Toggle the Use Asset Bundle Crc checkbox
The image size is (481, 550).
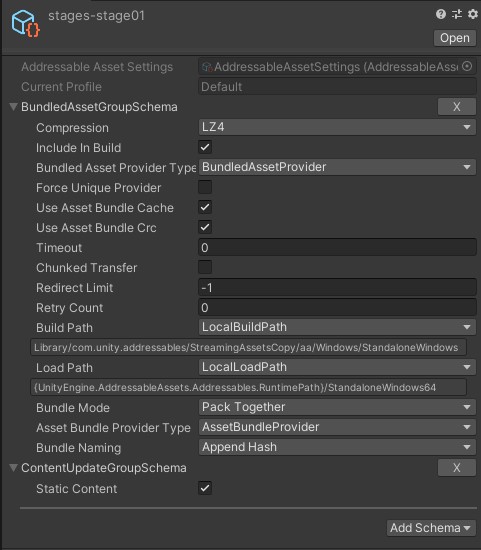click(x=205, y=227)
